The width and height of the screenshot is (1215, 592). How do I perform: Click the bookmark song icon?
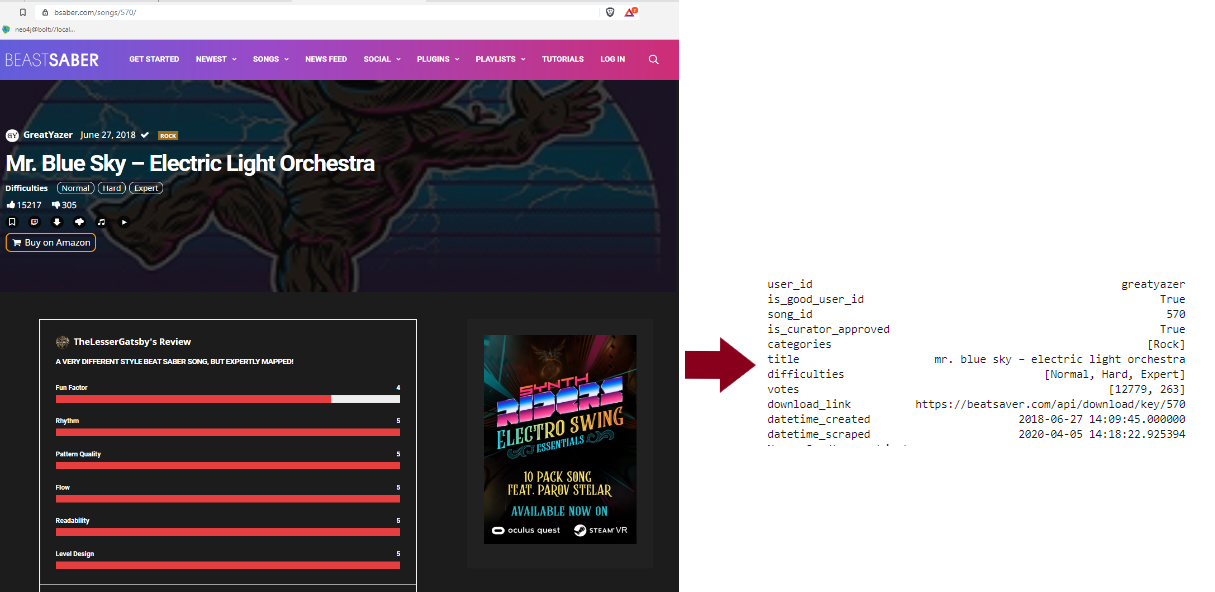[12, 222]
